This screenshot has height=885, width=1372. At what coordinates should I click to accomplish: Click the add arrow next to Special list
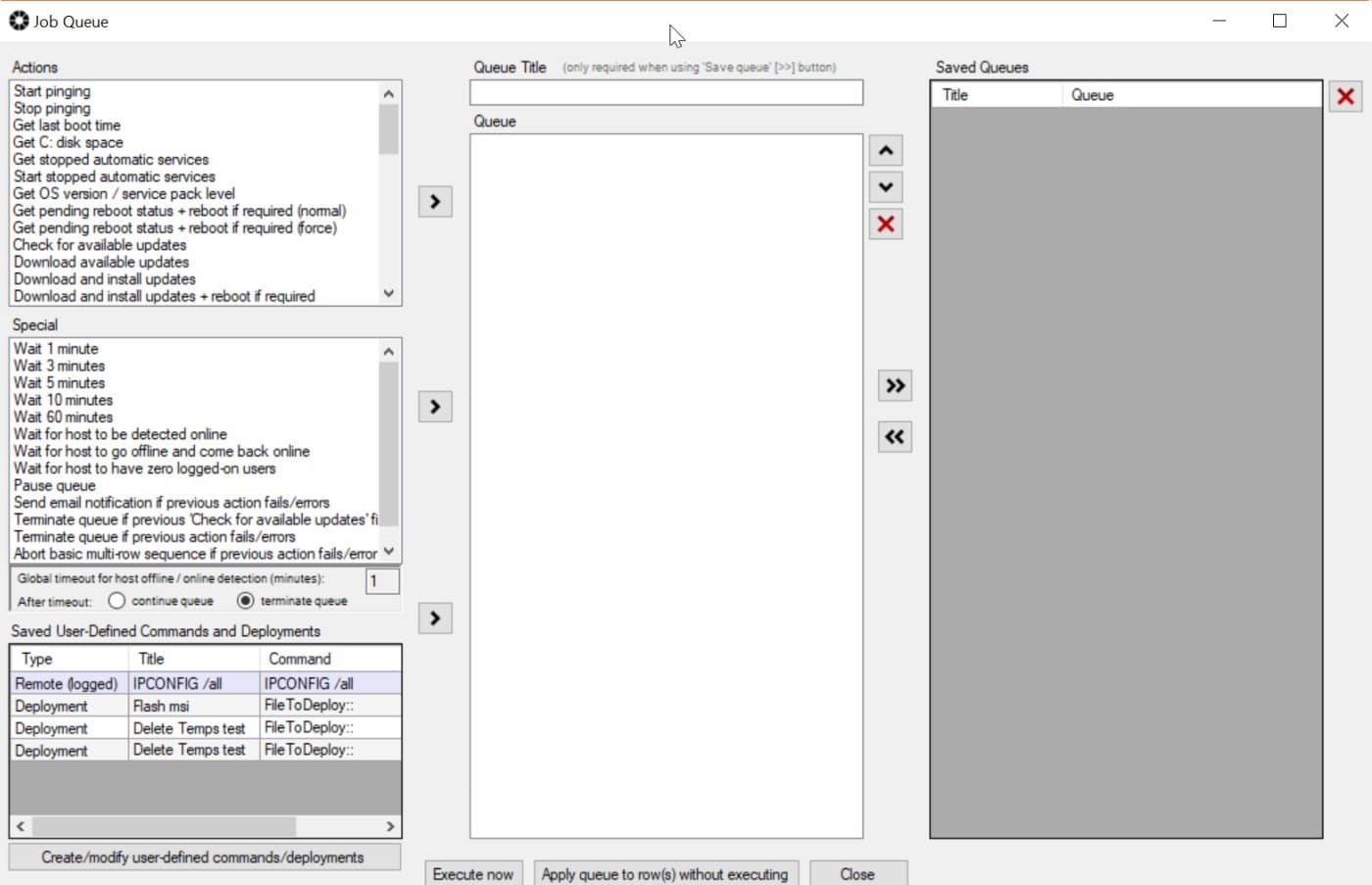pos(435,407)
